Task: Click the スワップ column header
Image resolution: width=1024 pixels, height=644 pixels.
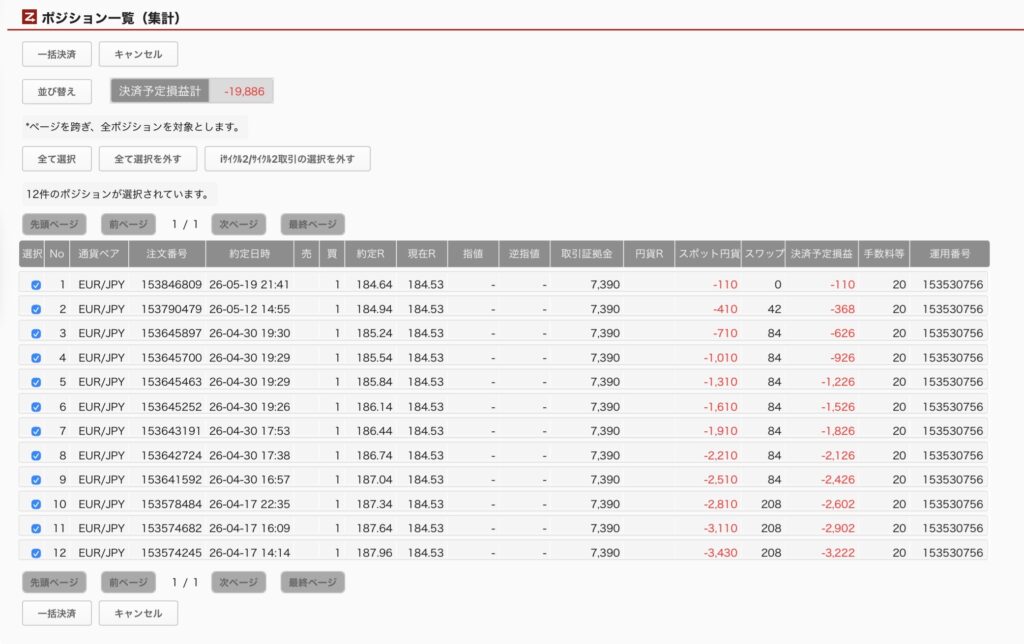Action: pyautogui.click(x=763, y=253)
